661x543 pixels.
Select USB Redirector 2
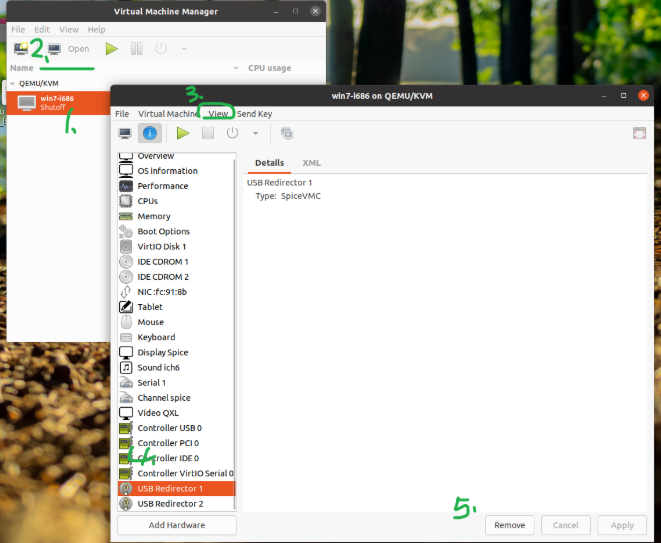click(176, 504)
